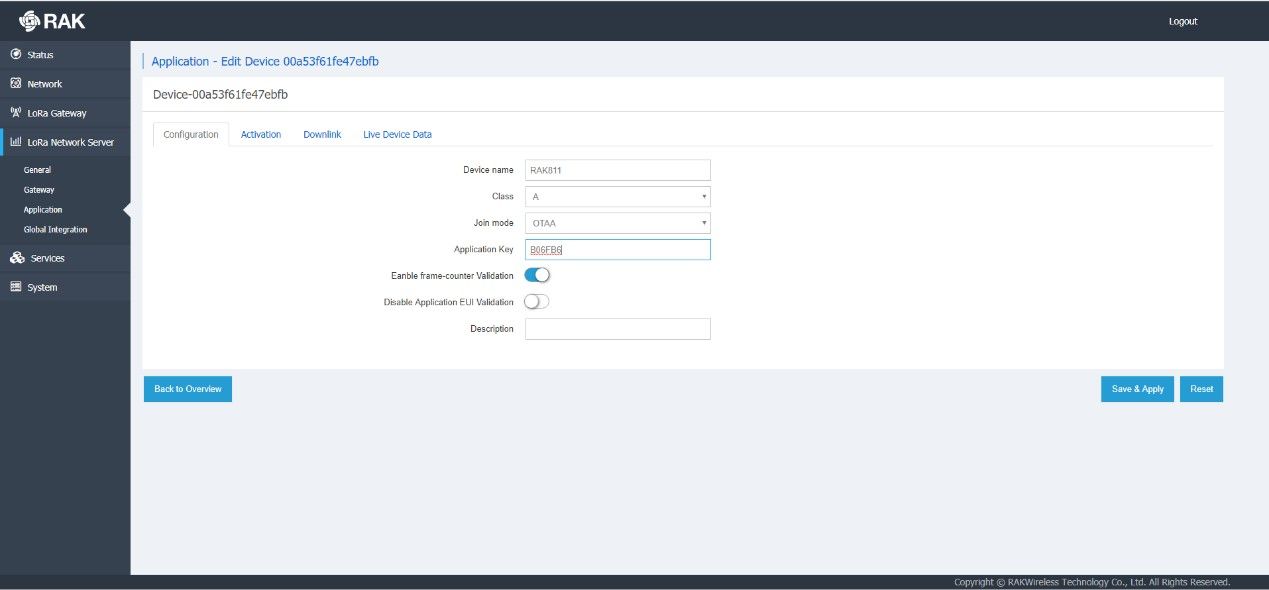Viewport: 1269px width, 590px height.
Task: Click the Disable Application EUI Validation label
Action: (449, 302)
